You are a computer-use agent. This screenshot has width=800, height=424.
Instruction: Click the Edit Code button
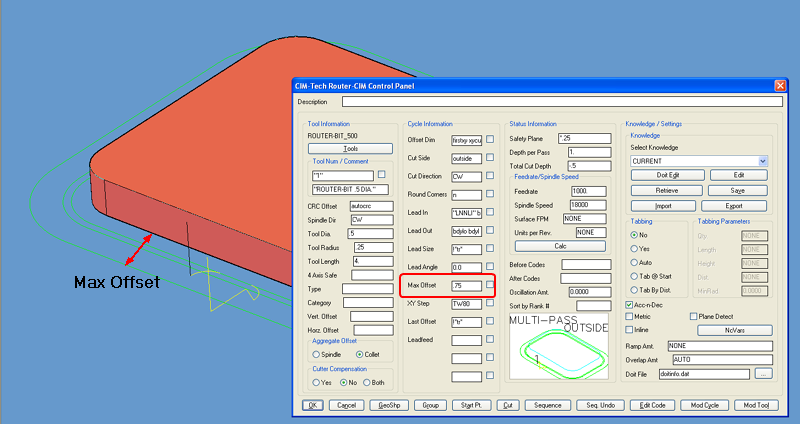pyautogui.click(x=652, y=405)
